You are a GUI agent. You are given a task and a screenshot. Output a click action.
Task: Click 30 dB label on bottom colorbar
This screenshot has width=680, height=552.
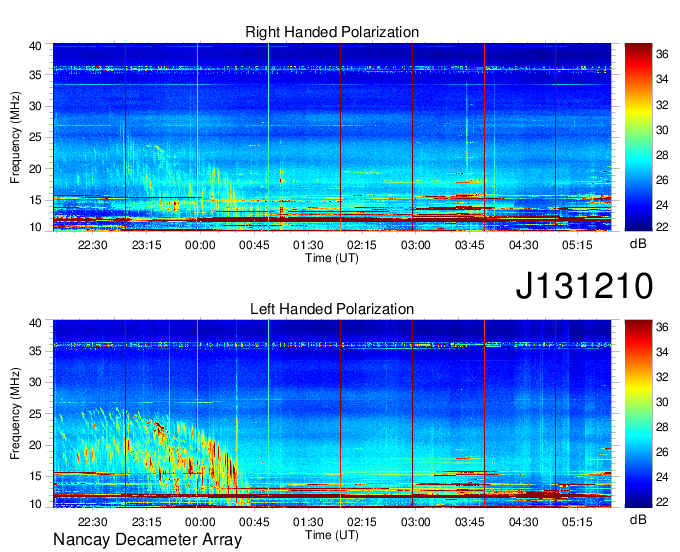coord(662,402)
